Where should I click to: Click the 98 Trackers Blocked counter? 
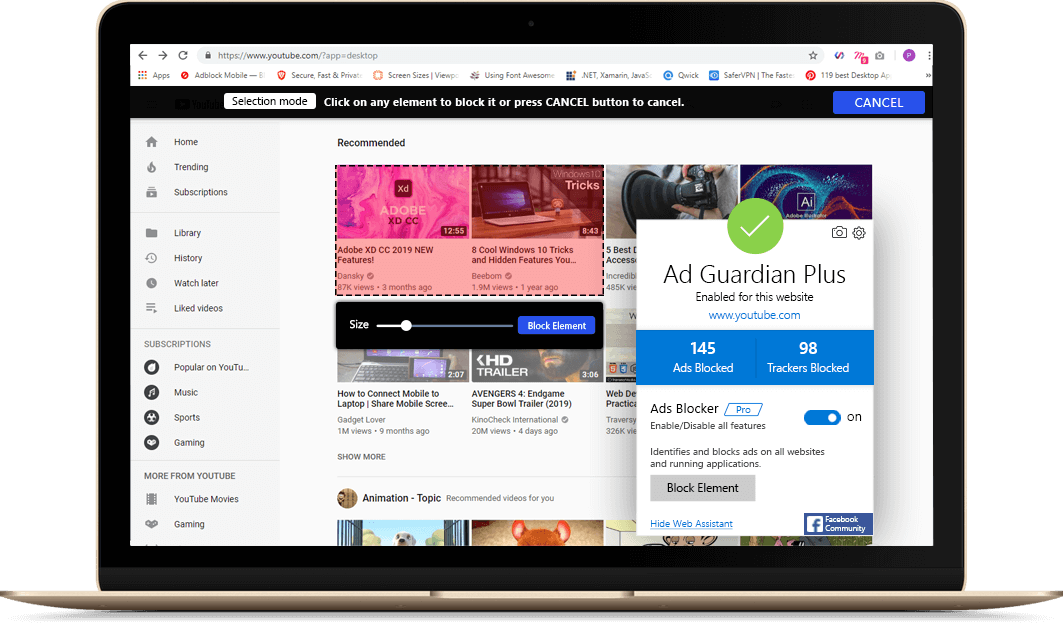[x=808, y=357]
